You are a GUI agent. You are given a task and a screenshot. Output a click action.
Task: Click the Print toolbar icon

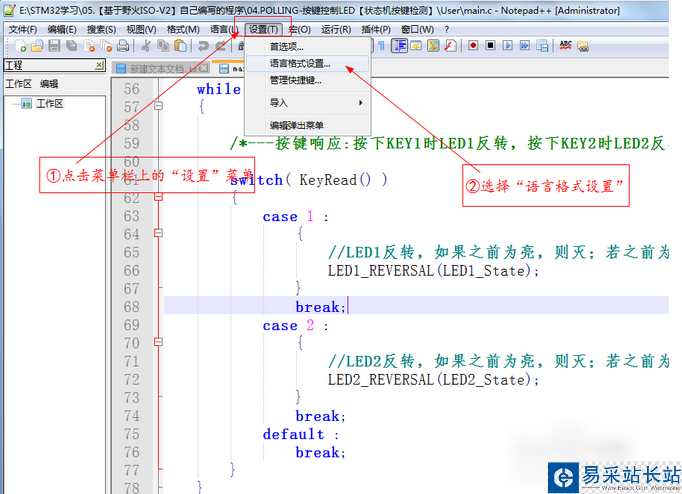click(125, 46)
